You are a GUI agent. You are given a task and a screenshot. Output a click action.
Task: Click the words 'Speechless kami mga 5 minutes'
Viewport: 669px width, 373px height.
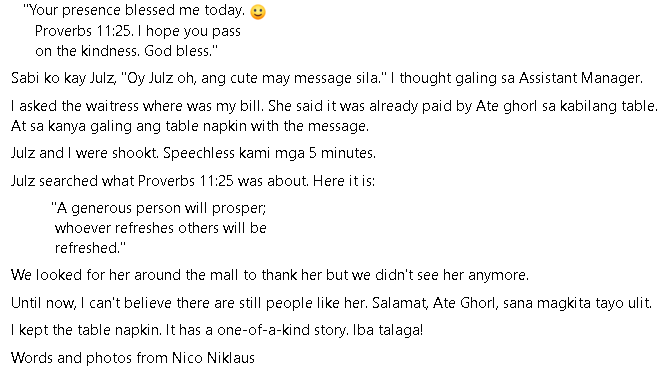pyautogui.click(x=270, y=153)
